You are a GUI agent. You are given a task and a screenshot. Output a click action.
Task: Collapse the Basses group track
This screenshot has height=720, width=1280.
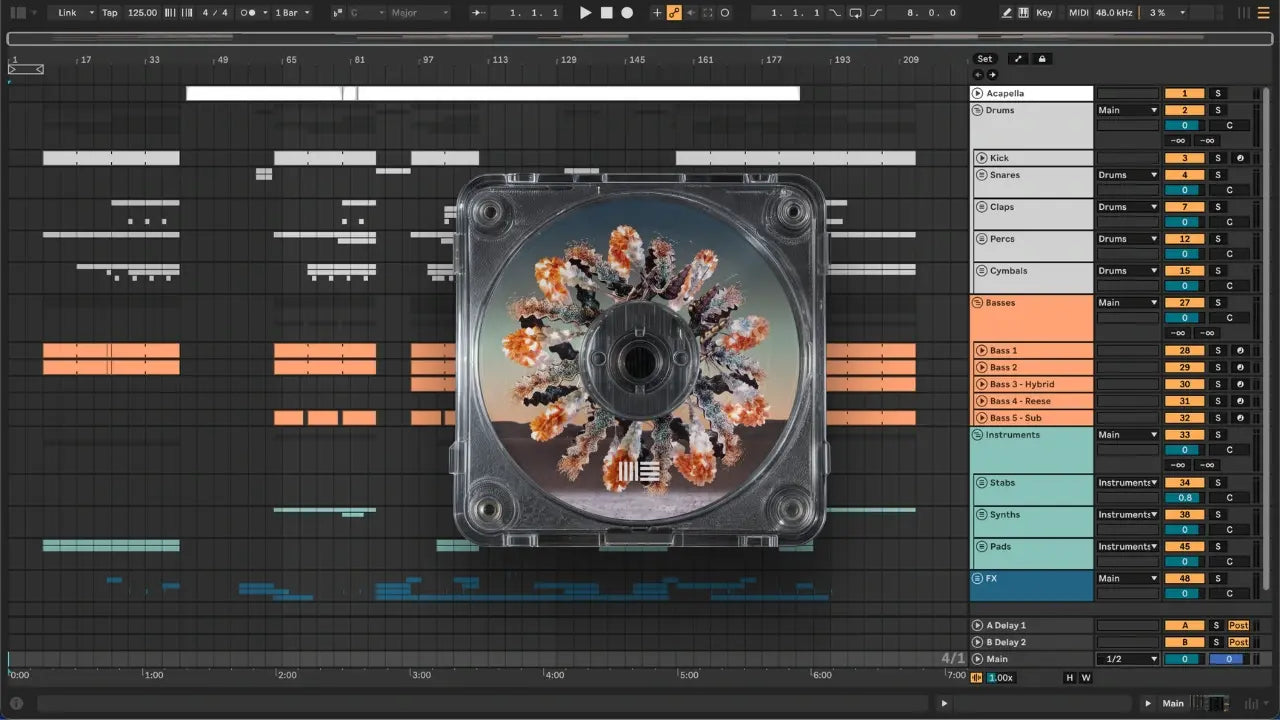[978, 302]
